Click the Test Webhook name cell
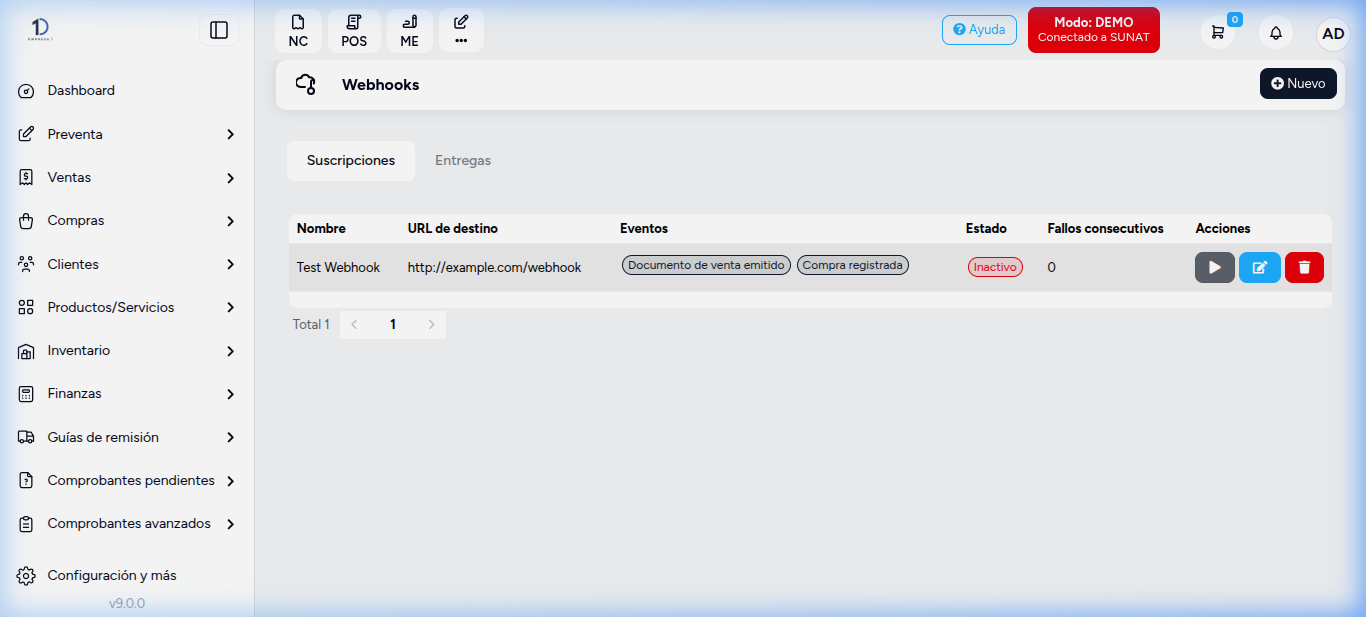The width and height of the screenshot is (1366, 617). (x=338, y=268)
